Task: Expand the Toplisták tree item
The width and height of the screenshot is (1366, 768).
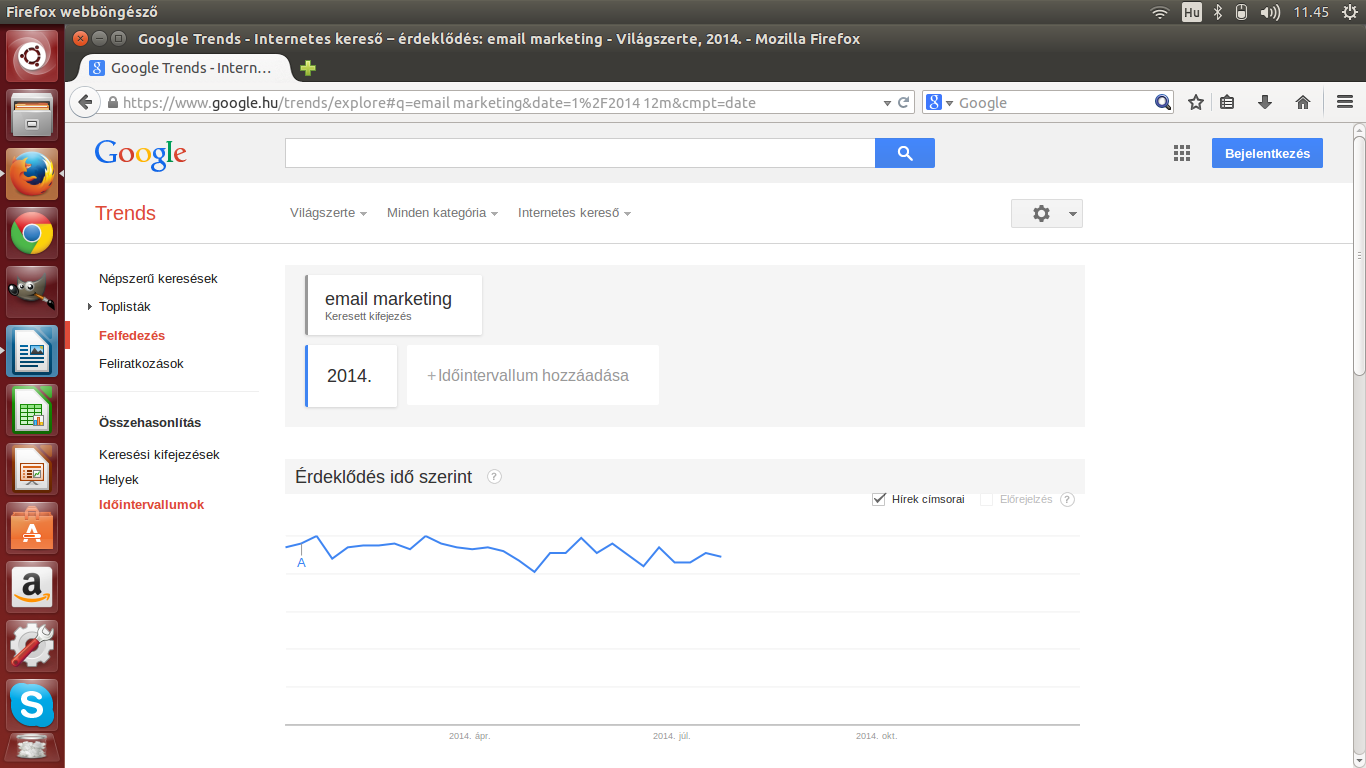Action: tap(89, 307)
